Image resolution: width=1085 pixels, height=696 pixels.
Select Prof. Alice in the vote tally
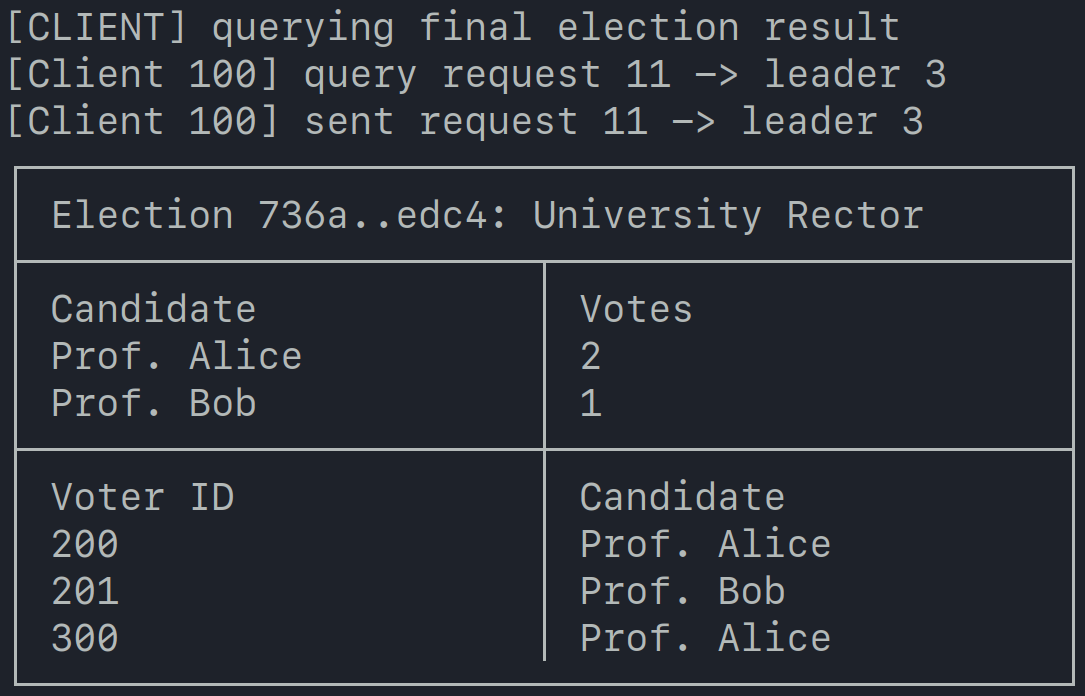pyautogui.click(x=176, y=356)
